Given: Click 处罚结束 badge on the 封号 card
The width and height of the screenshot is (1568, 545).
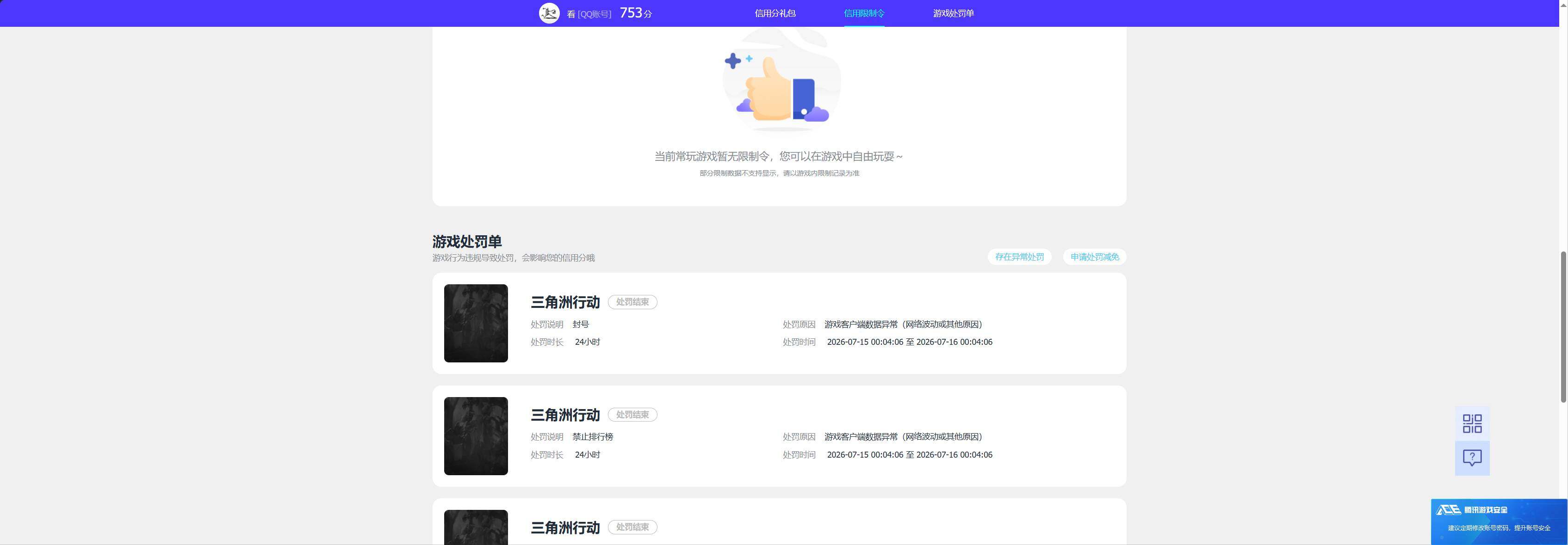Looking at the screenshot, I should [632, 302].
